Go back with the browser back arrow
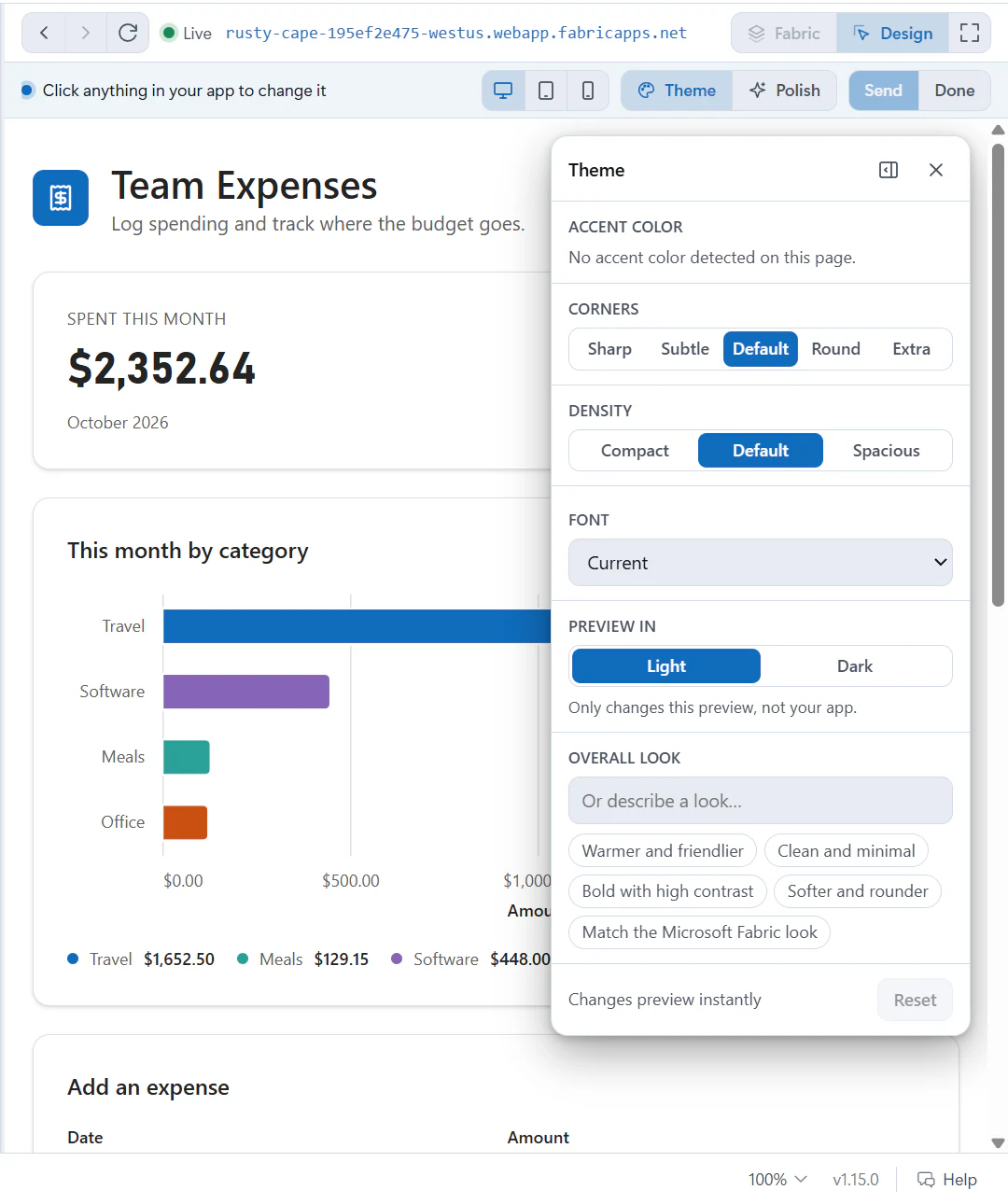The image size is (1008, 1204). [x=44, y=33]
